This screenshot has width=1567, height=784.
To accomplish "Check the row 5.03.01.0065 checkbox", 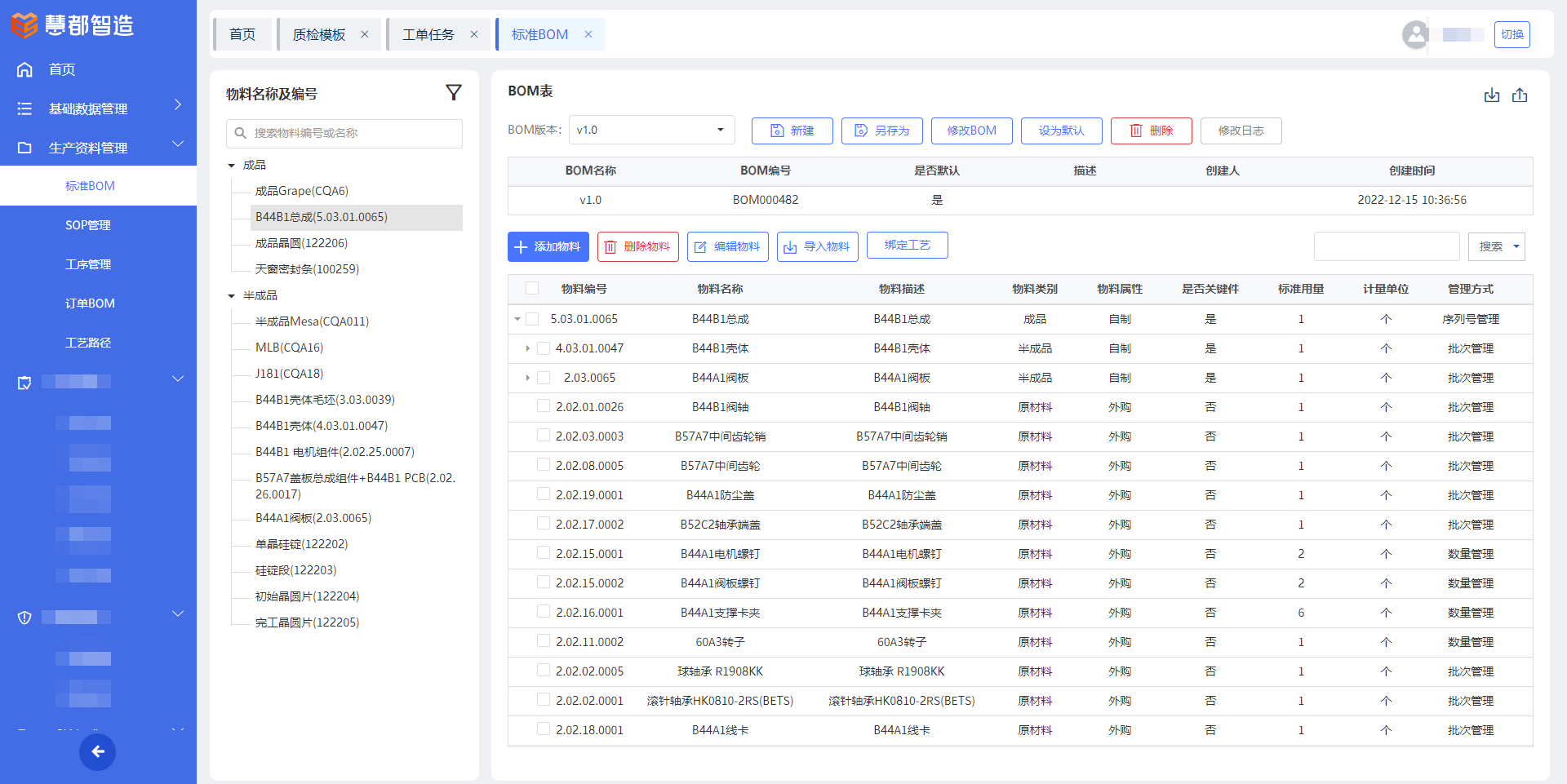I will (532, 319).
